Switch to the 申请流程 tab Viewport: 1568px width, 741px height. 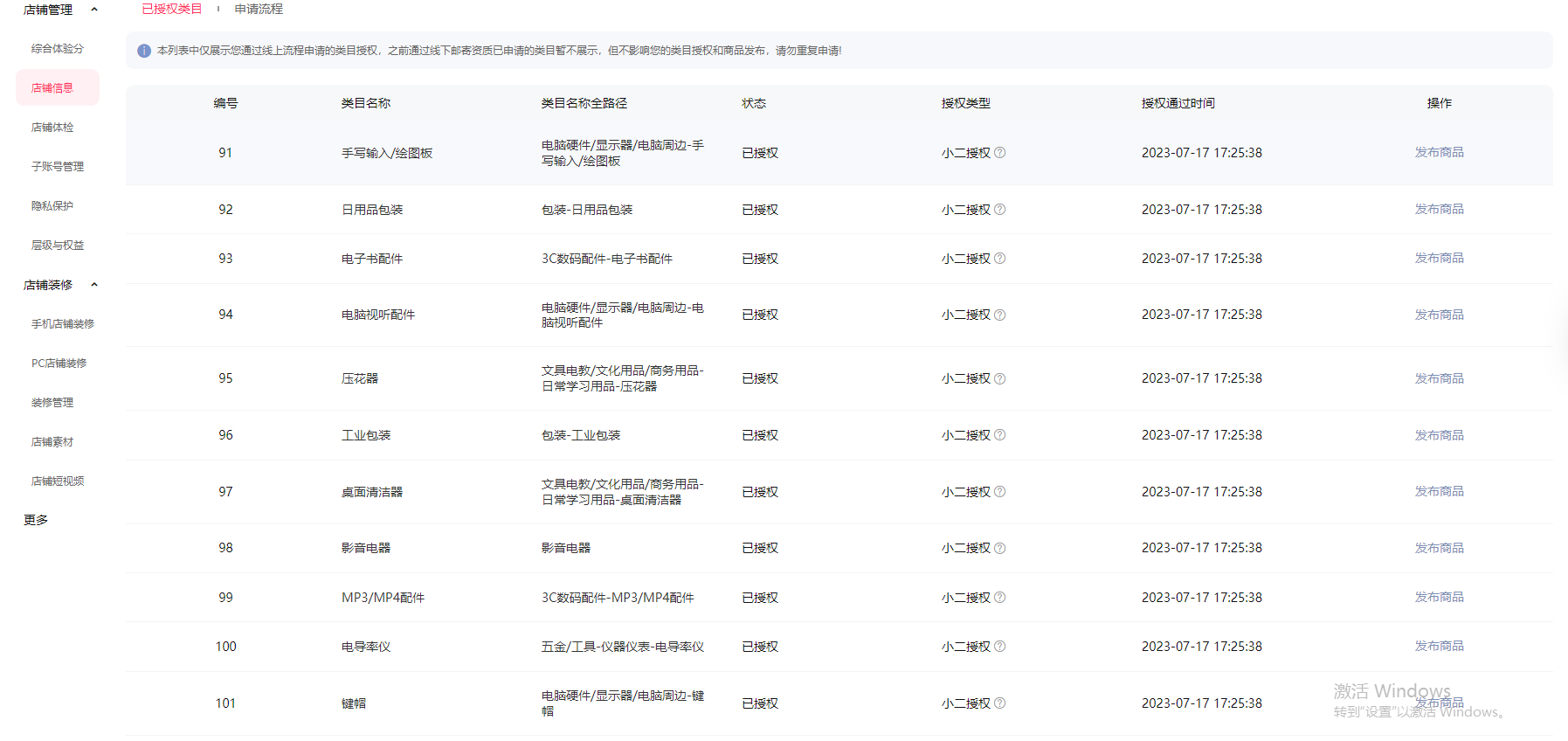[259, 9]
